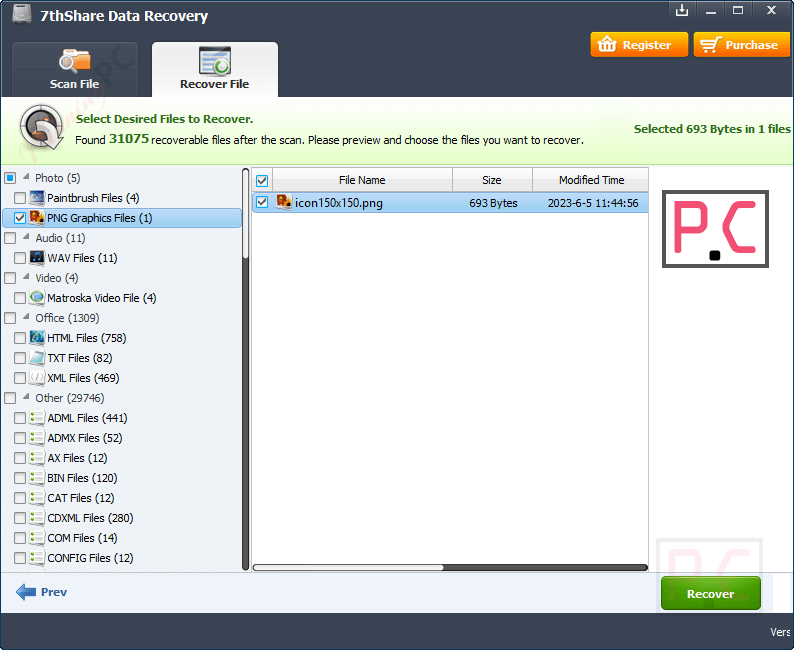Click the icon150x150.png file icon
Image resolution: width=794 pixels, height=650 pixels.
click(284, 202)
